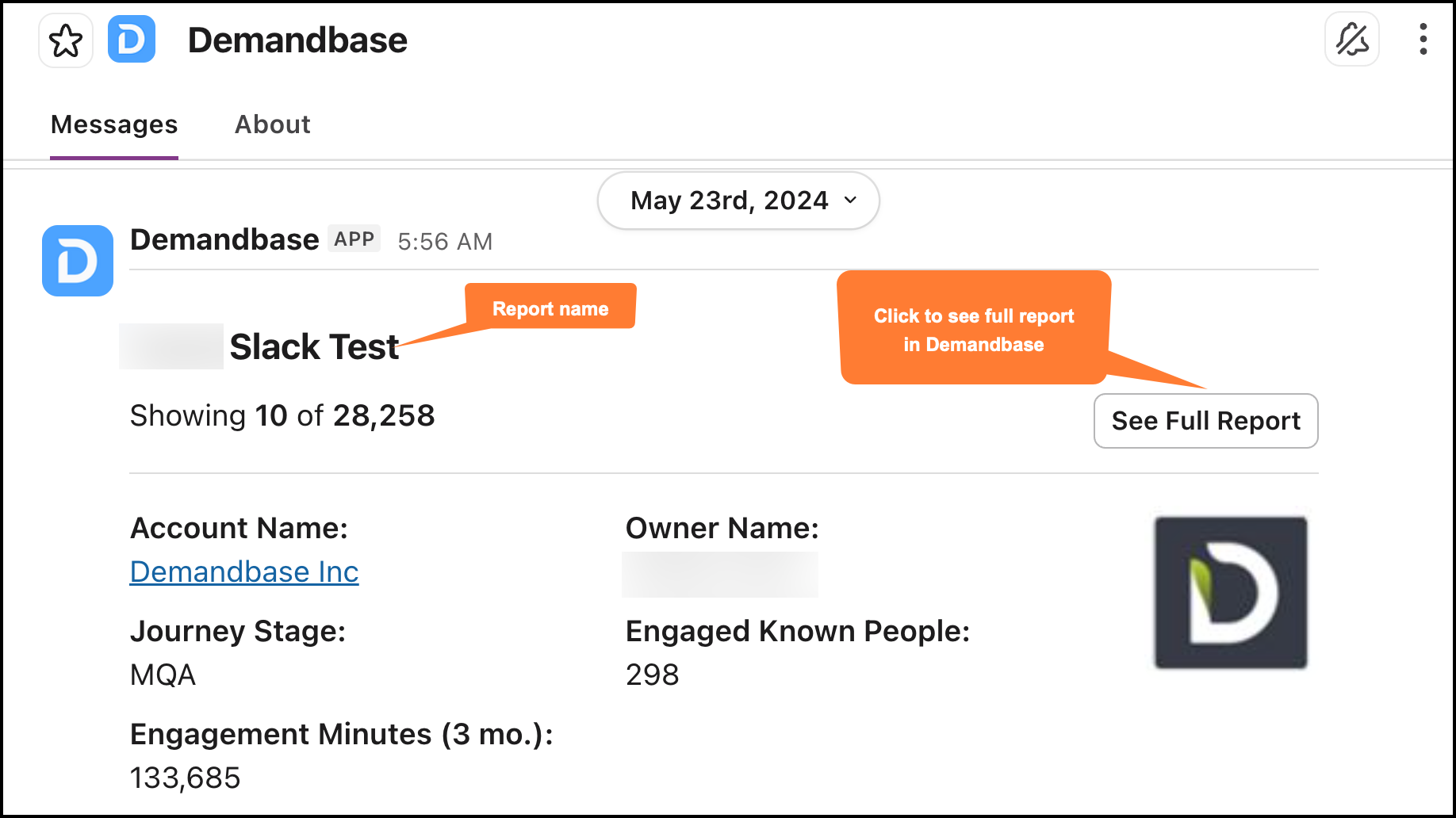Screen dimensions: 1456x818
Task: Open the three-dot more options menu
Action: point(1423,39)
